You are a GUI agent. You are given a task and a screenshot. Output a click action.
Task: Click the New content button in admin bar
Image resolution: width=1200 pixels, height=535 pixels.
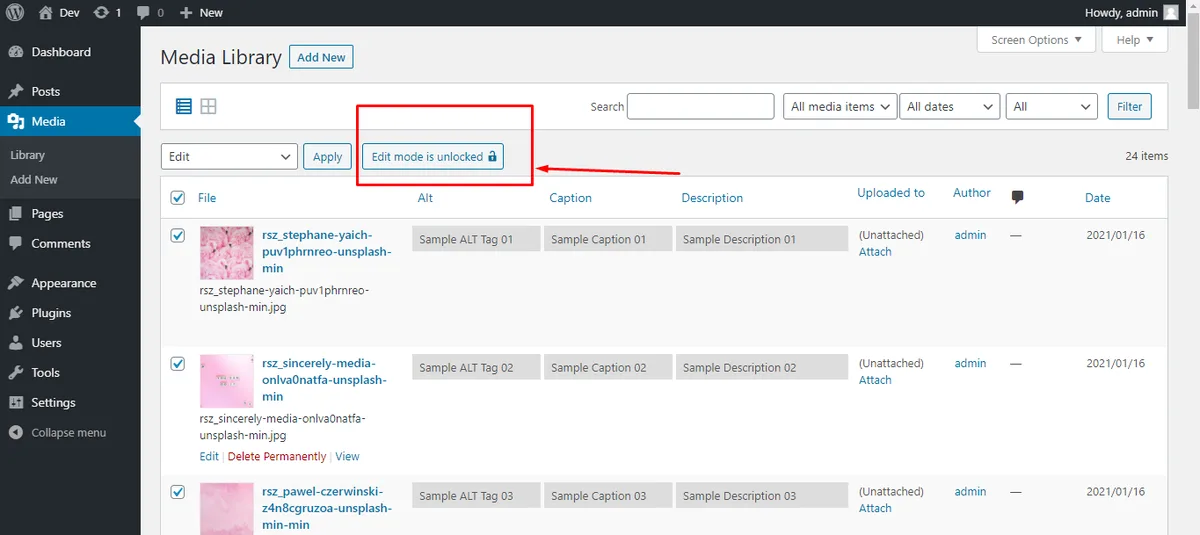click(201, 13)
